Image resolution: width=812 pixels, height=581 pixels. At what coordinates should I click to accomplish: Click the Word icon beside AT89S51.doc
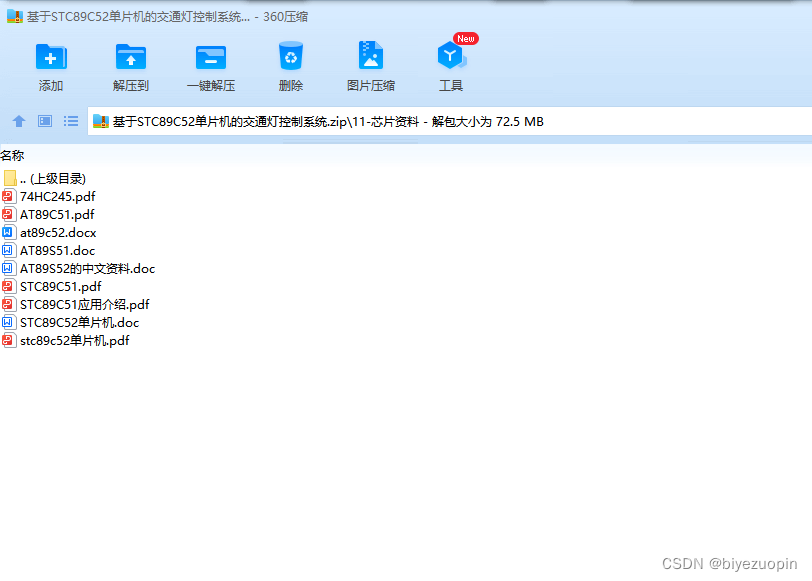point(8,251)
